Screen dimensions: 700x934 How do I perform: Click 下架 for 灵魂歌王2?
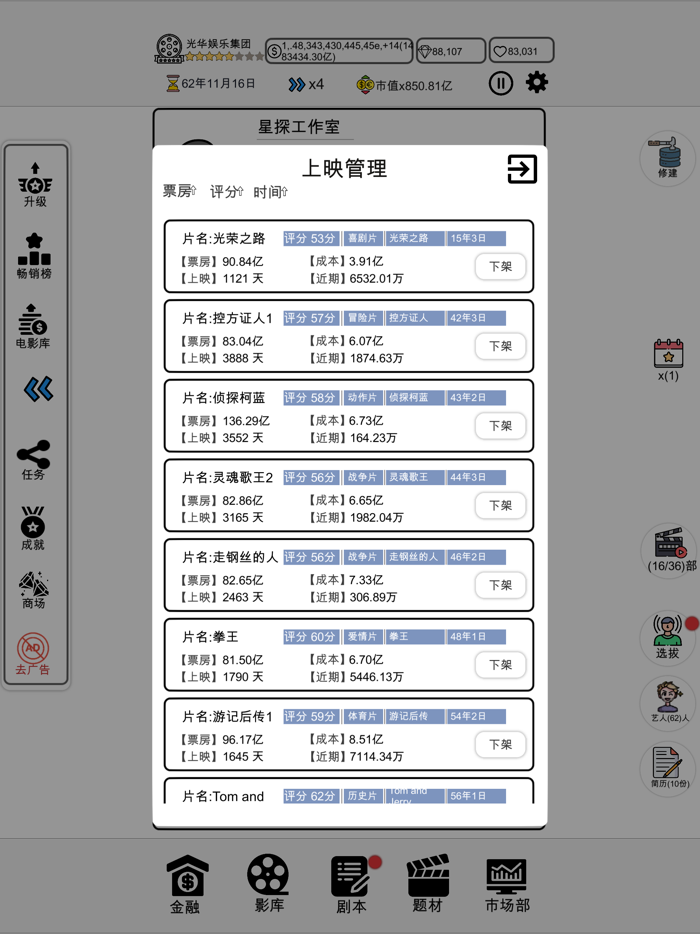pos(500,506)
